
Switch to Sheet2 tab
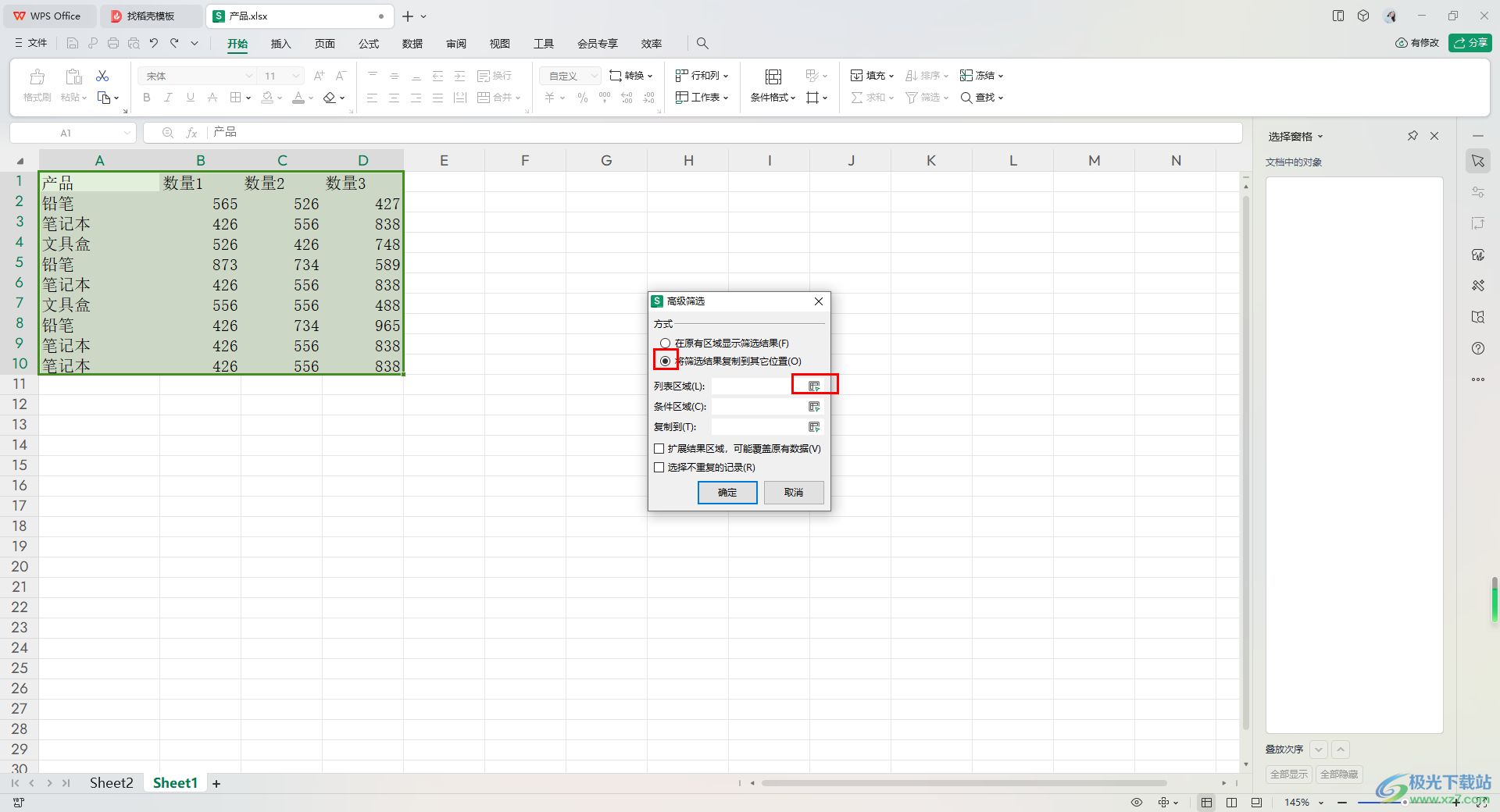point(111,783)
